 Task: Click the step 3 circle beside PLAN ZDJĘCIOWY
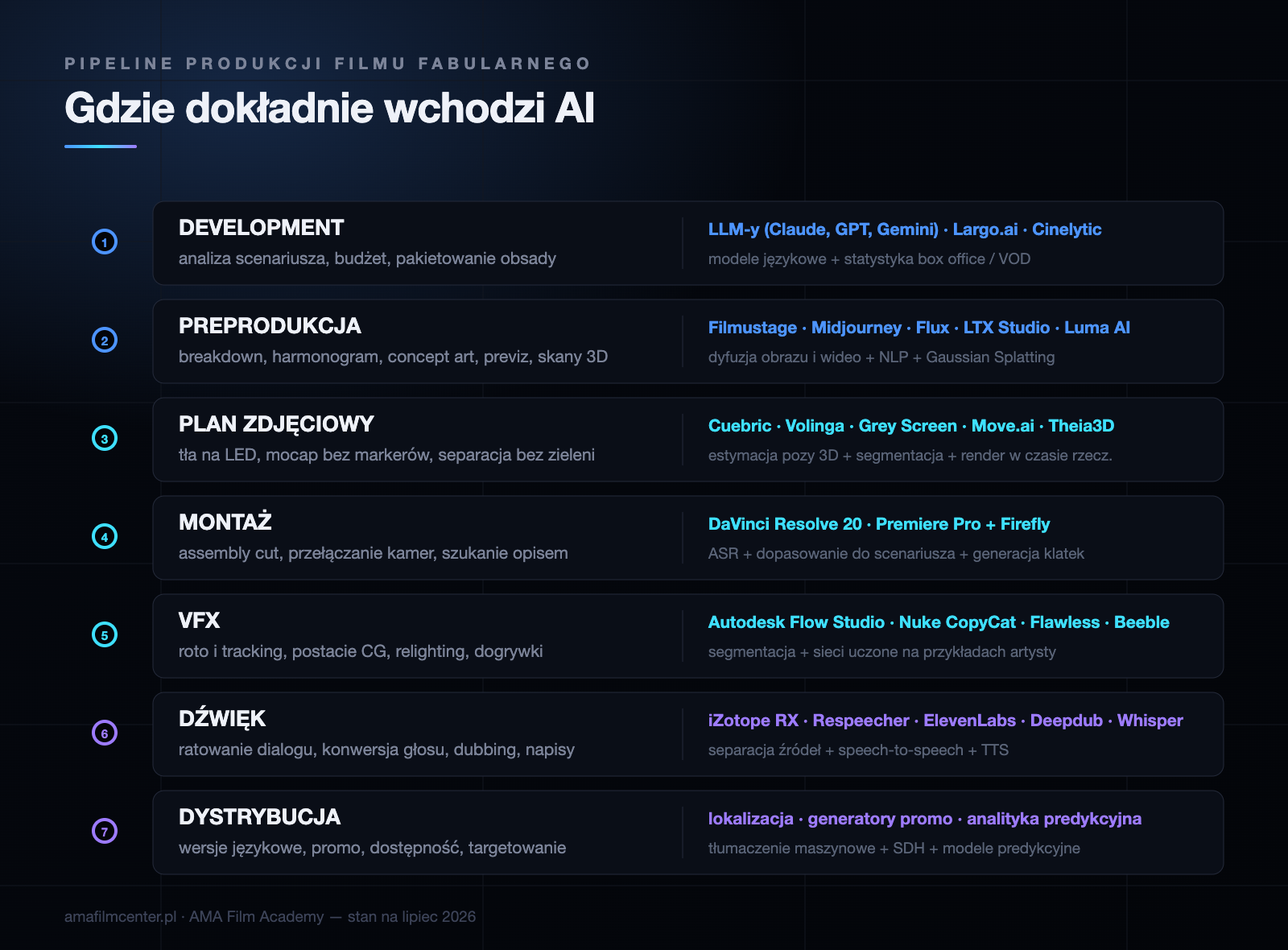click(105, 438)
